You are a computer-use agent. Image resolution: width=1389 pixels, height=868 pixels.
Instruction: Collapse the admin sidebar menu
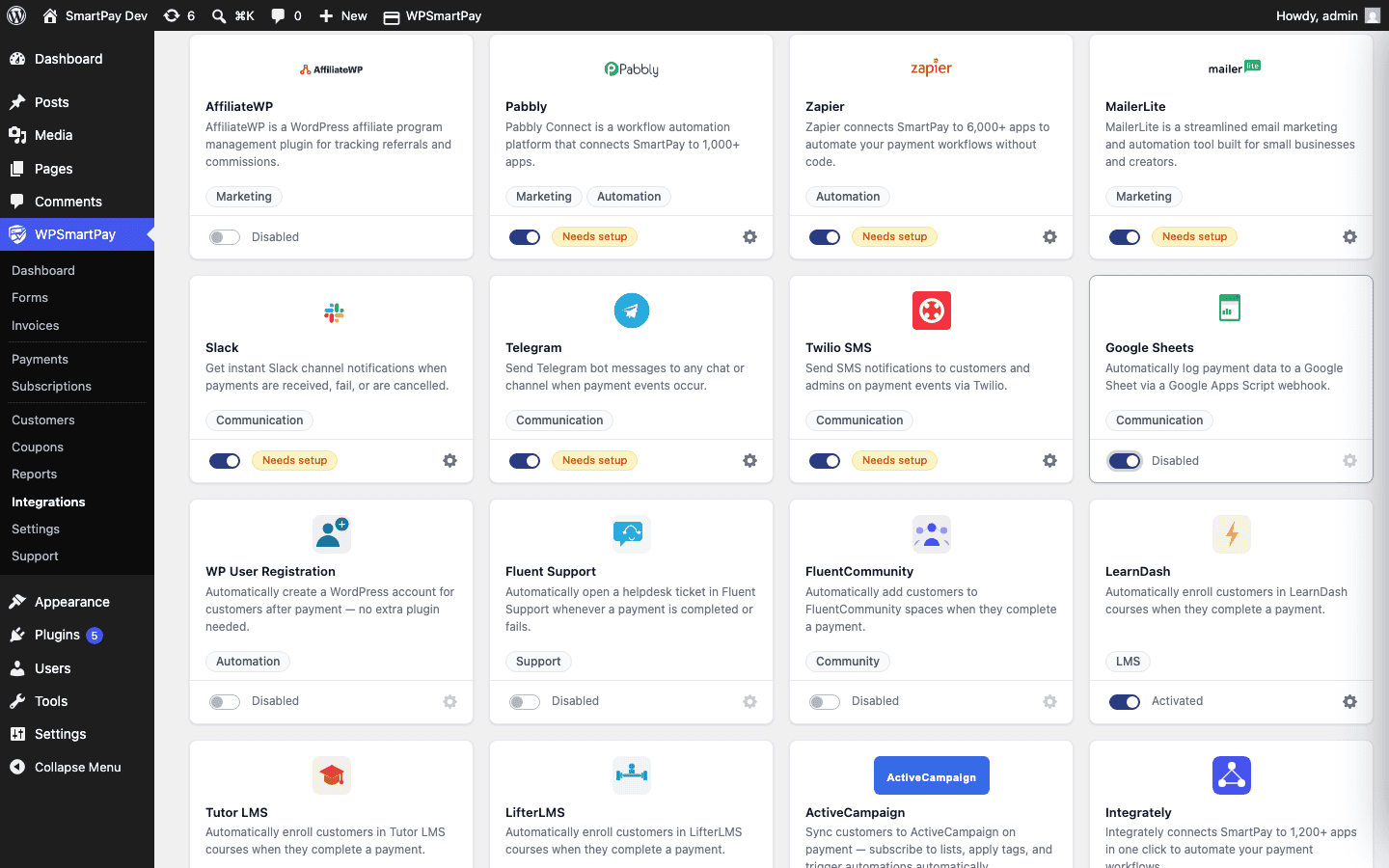click(77, 768)
